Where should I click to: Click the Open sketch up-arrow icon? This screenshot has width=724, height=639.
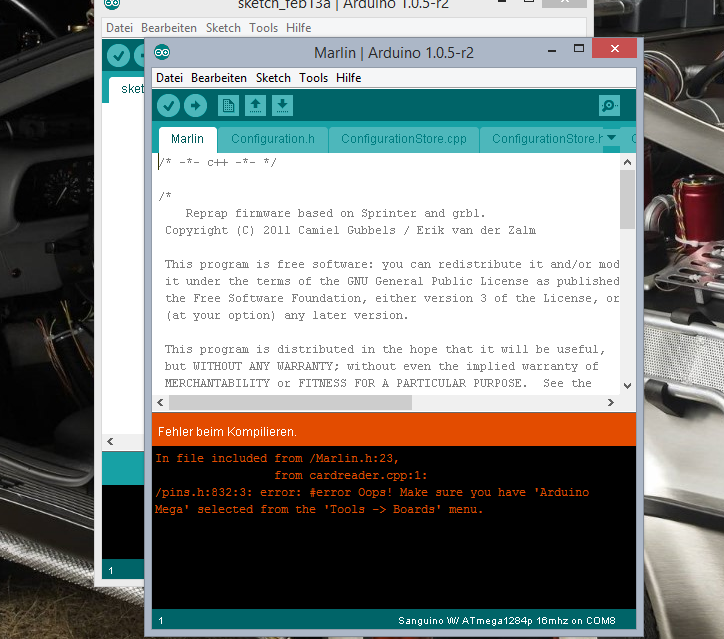pyautogui.click(x=255, y=105)
